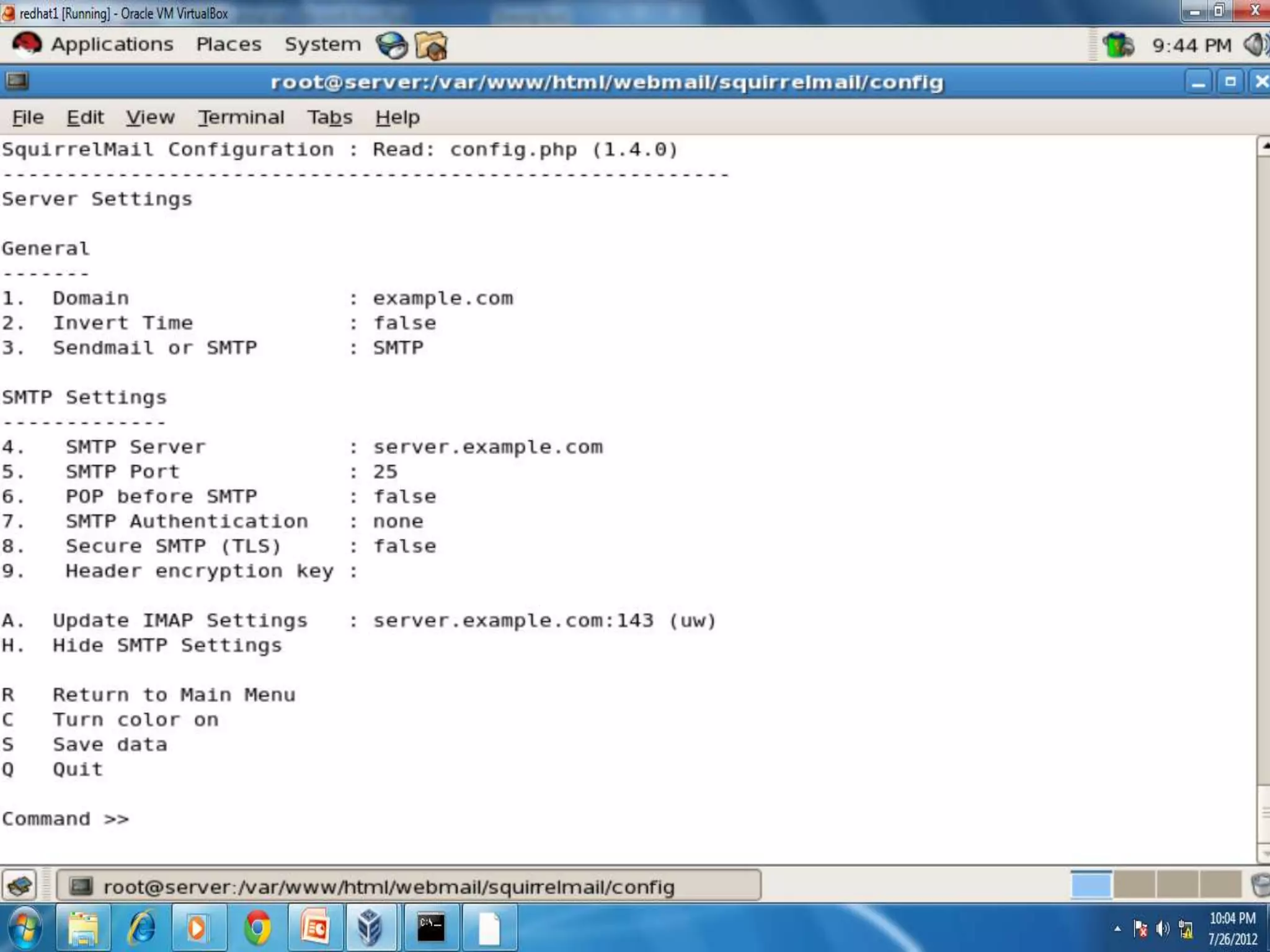Launch the web browser globe icon in panel
1270x952 pixels.
(391, 45)
